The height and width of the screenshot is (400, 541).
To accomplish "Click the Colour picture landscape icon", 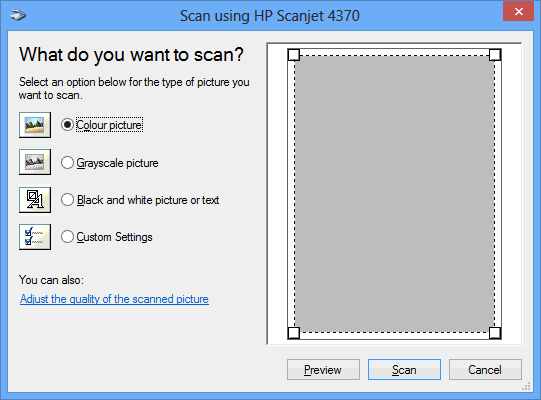I will (x=35, y=125).
